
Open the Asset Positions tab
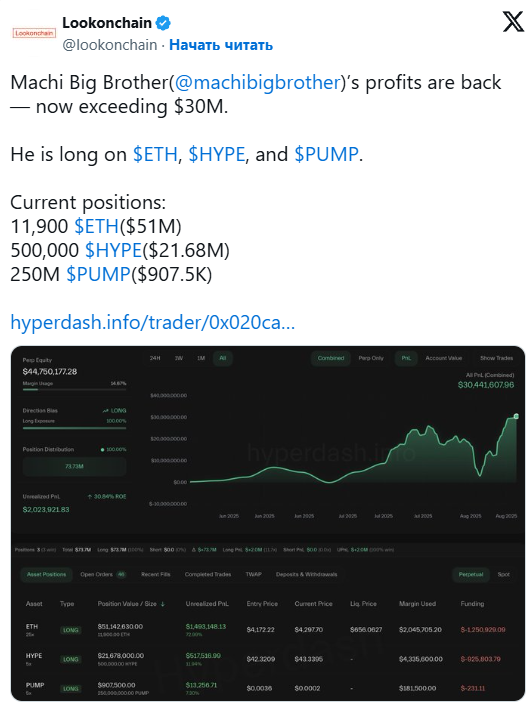(x=47, y=574)
